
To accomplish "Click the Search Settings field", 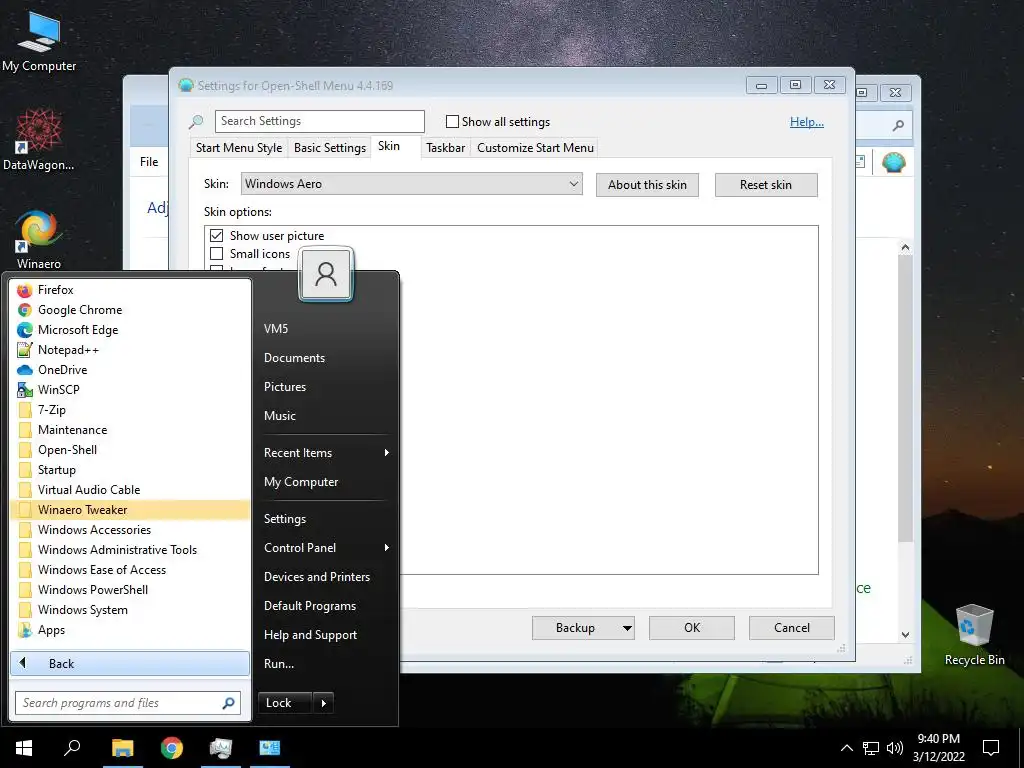I will [319, 121].
